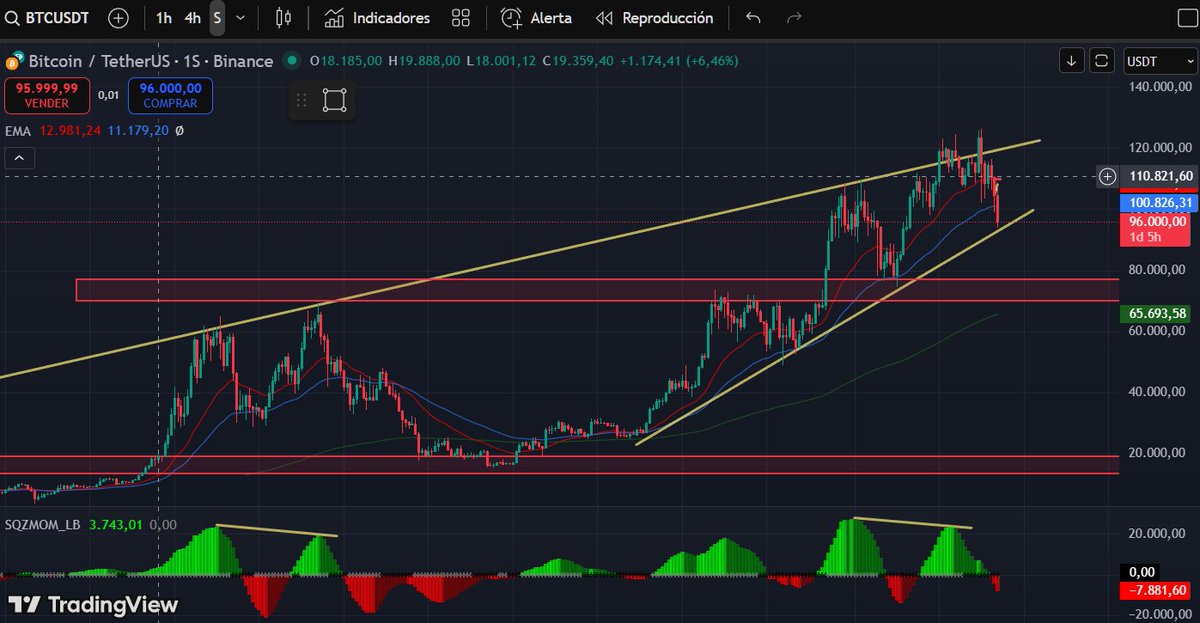
Task: Grab the floating drawing toolbar handle
Action: click(300, 100)
